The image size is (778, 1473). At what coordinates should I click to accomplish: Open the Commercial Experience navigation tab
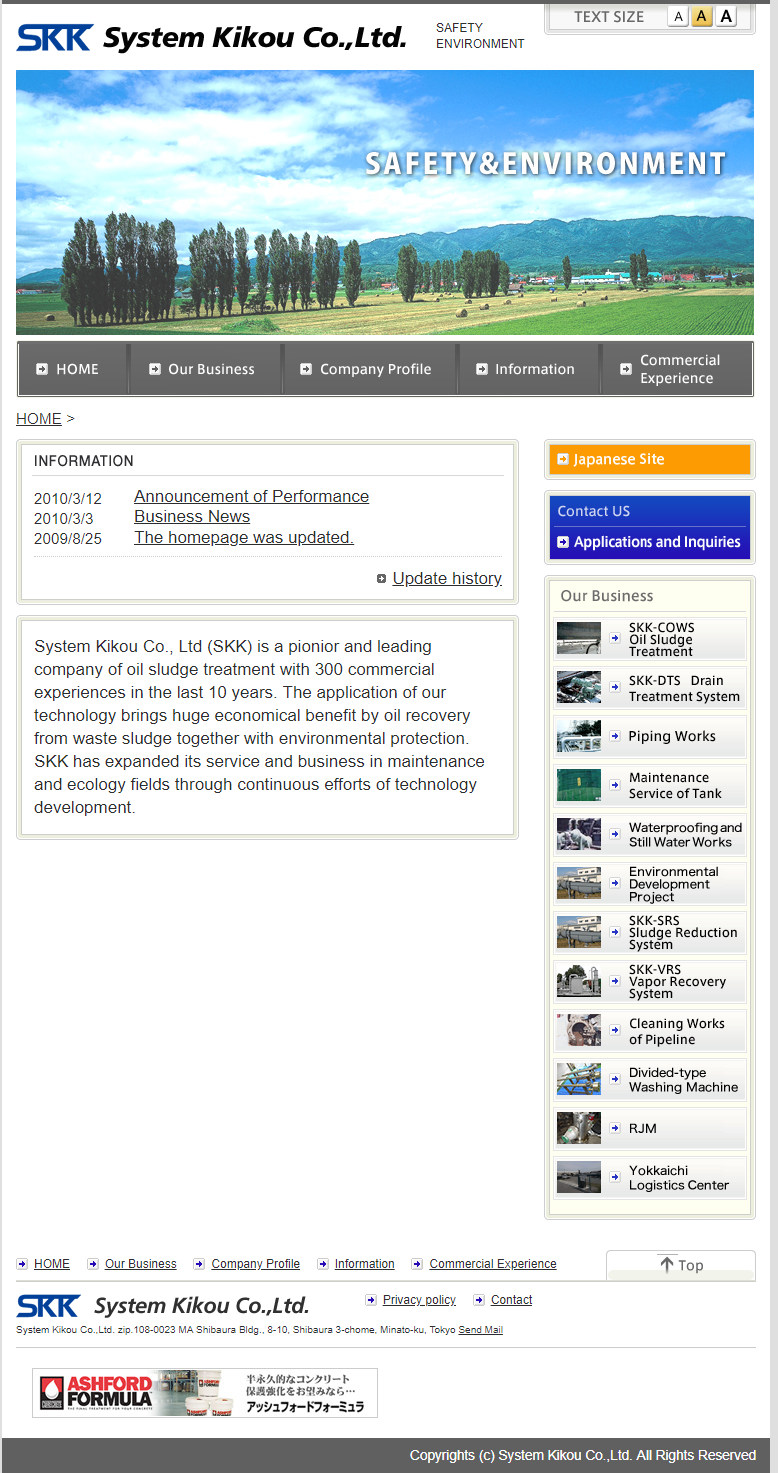tap(677, 369)
